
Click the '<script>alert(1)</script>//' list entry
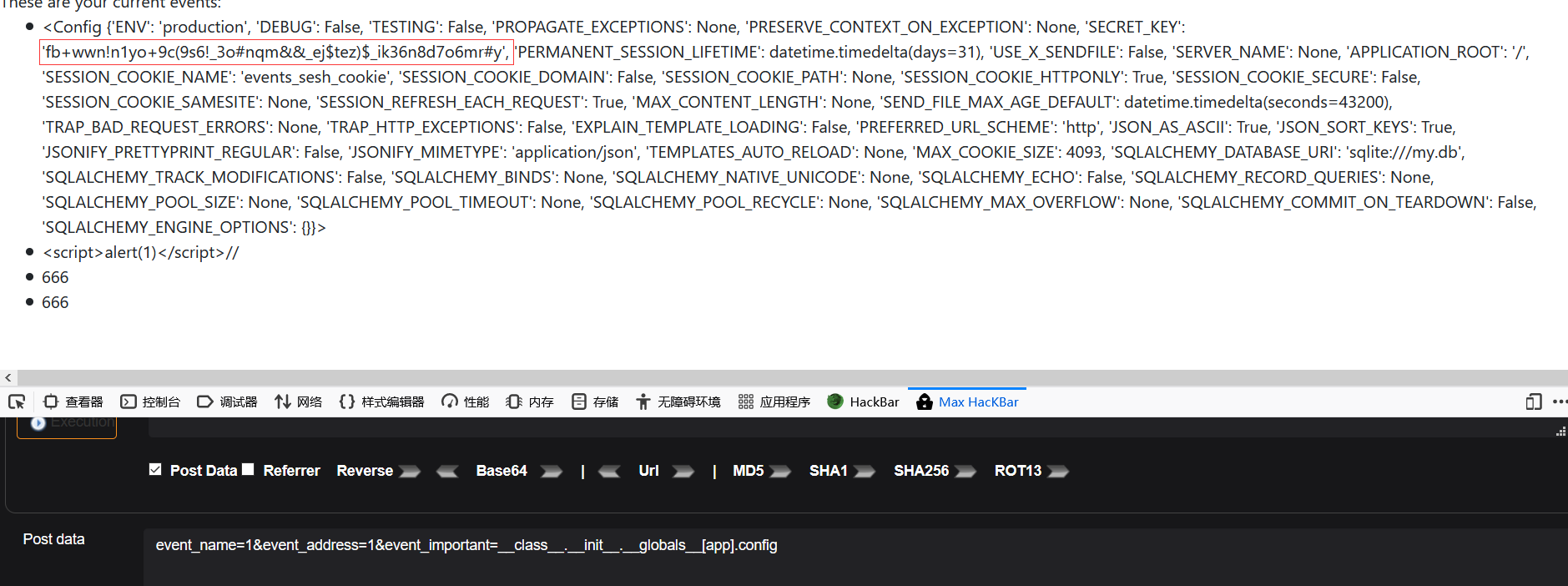[141, 252]
